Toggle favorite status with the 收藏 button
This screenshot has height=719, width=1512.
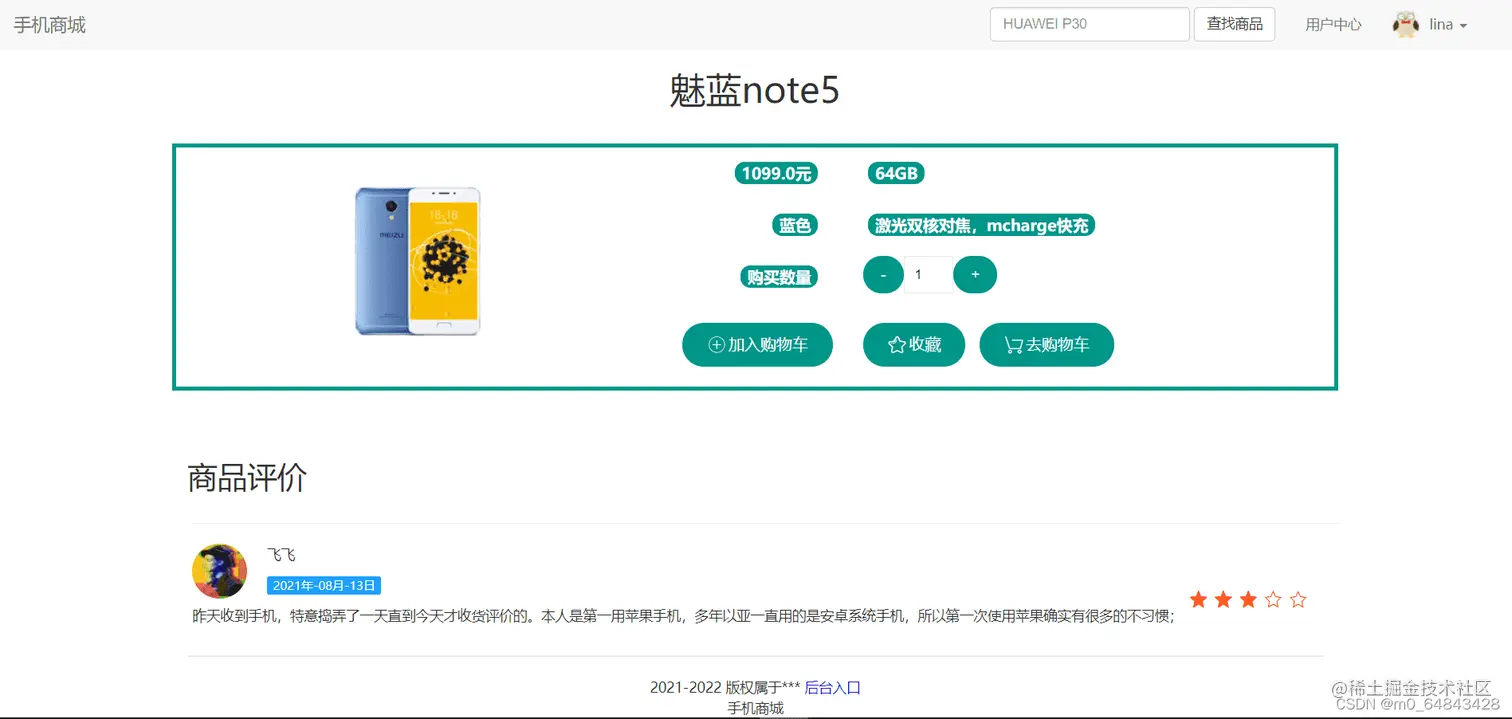(x=913, y=344)
